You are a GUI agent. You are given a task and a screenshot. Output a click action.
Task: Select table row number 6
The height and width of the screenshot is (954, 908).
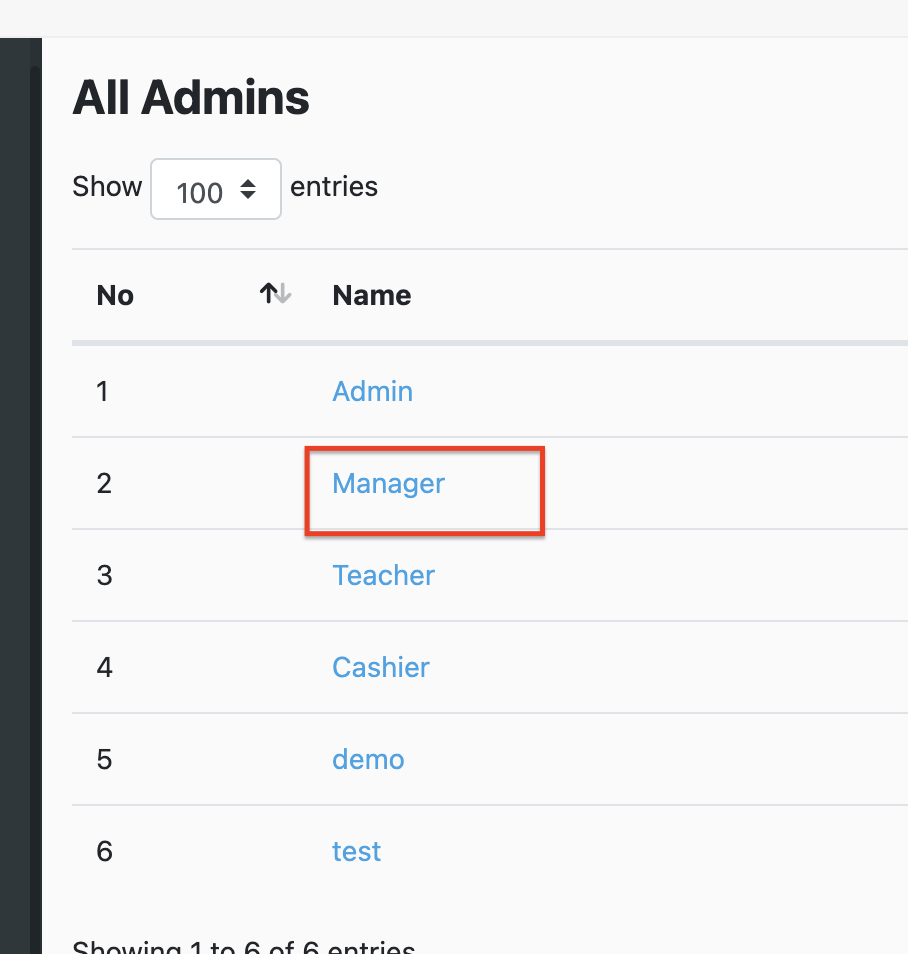tap(490, 851)
